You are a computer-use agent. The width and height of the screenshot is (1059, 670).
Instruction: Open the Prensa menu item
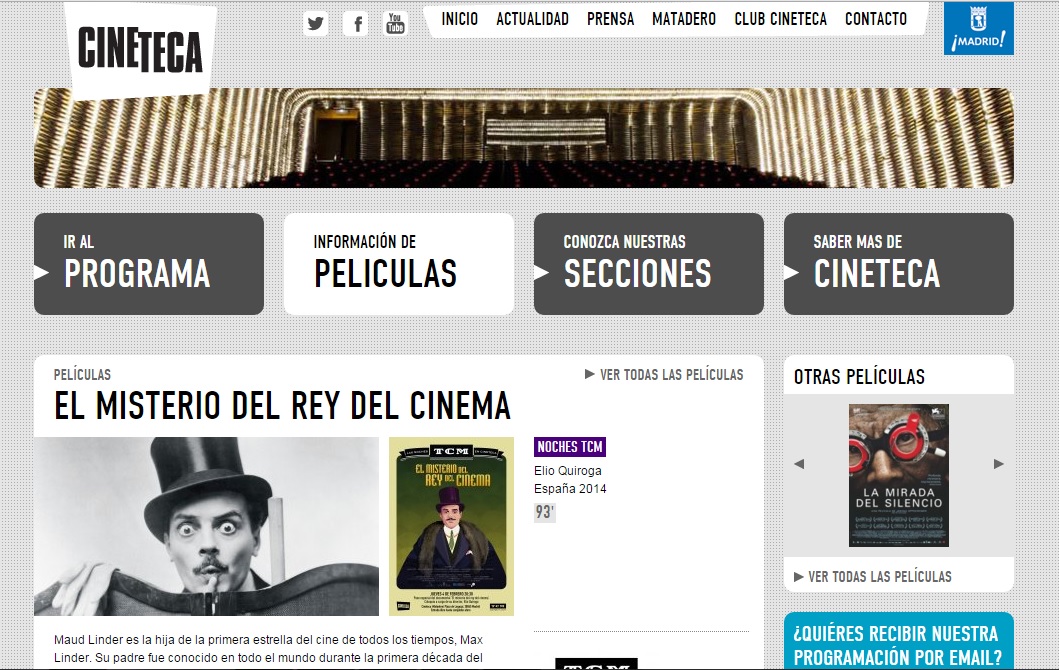click(611, 19)
